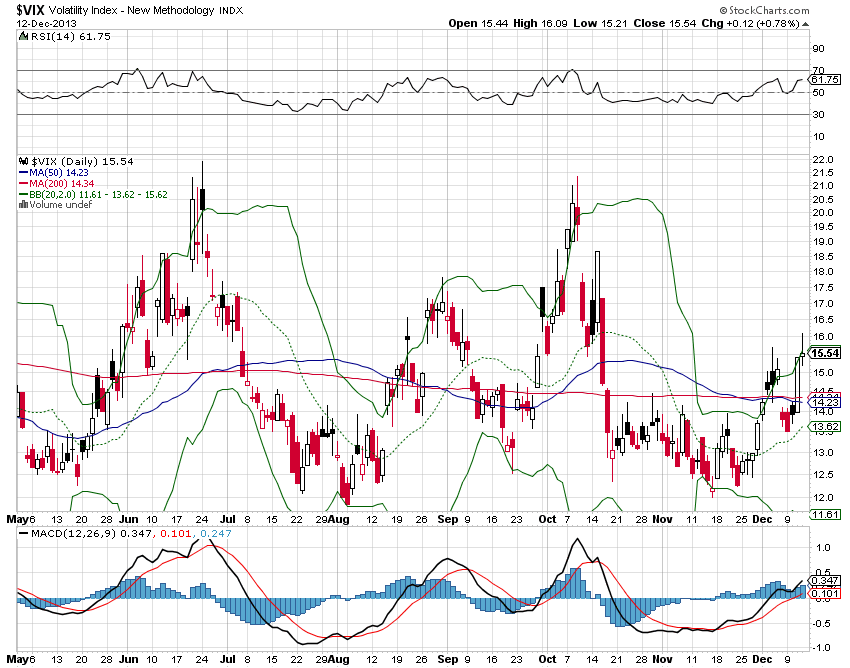Image resolution: width=850 pixels, height=668 pixels.
Task: Click the 'MA(50) 14.23' legend text
Action: (x=59, y=172)
